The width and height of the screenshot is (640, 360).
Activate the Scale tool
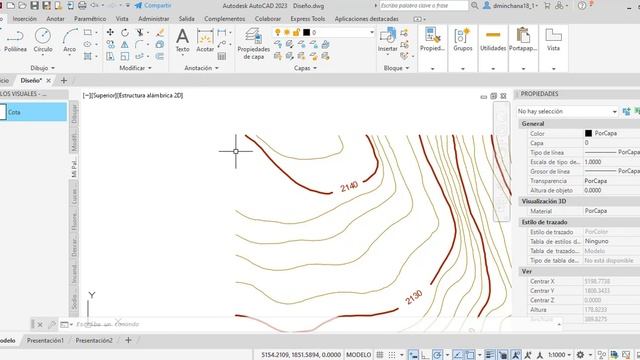125,56
